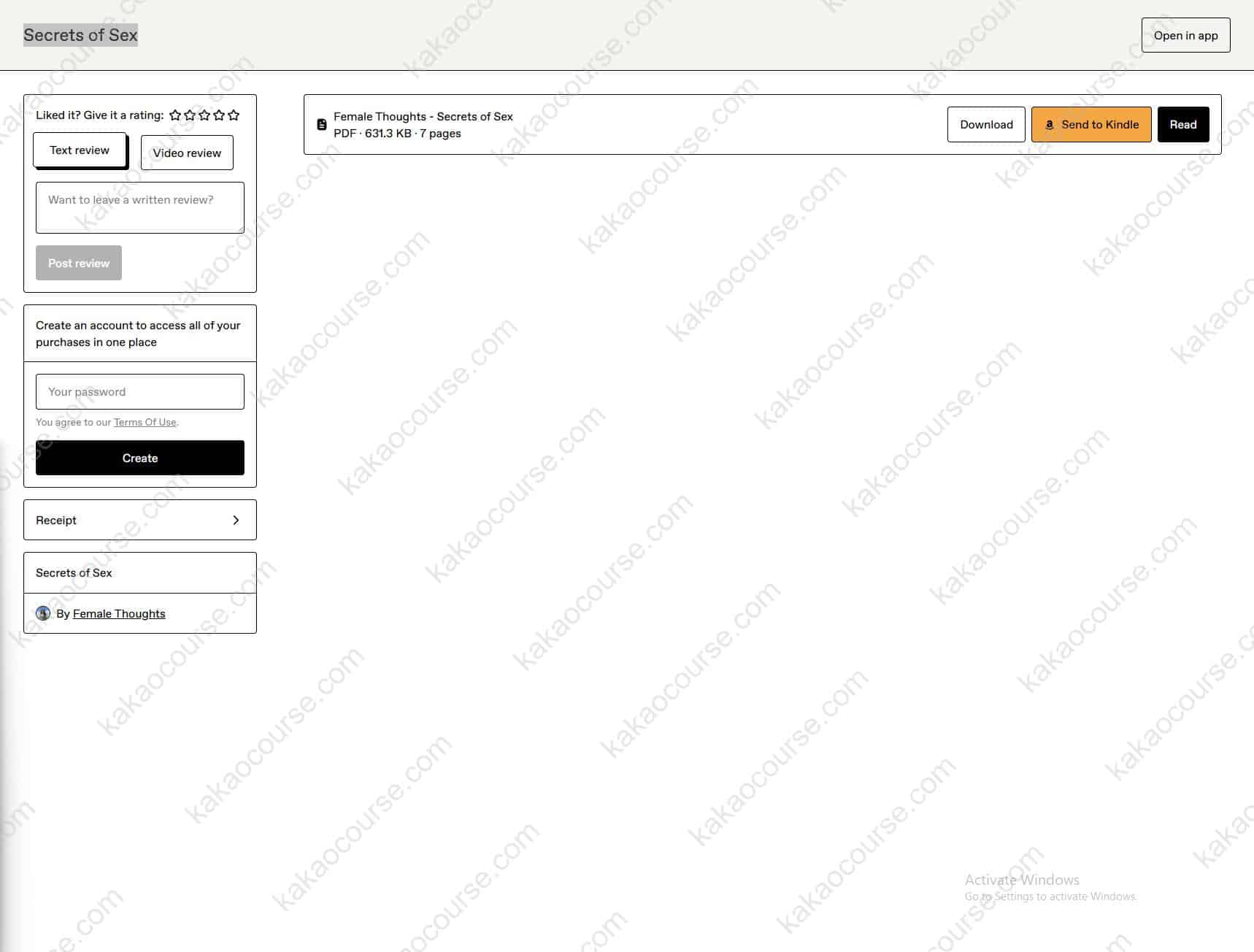This screenshot has width=1254, height=952.
Task: Switch to the Text review tab
Action: pyautogui.click(x=80, y=150)
